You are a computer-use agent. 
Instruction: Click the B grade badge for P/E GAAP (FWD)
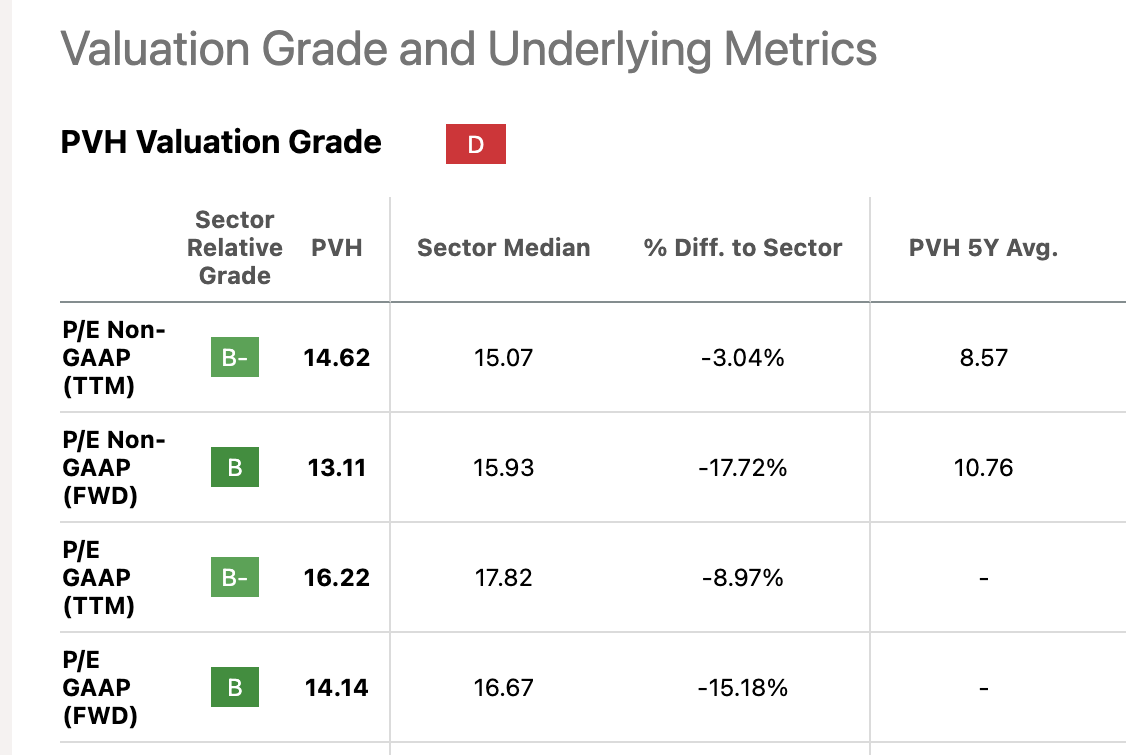coord(235,688)
